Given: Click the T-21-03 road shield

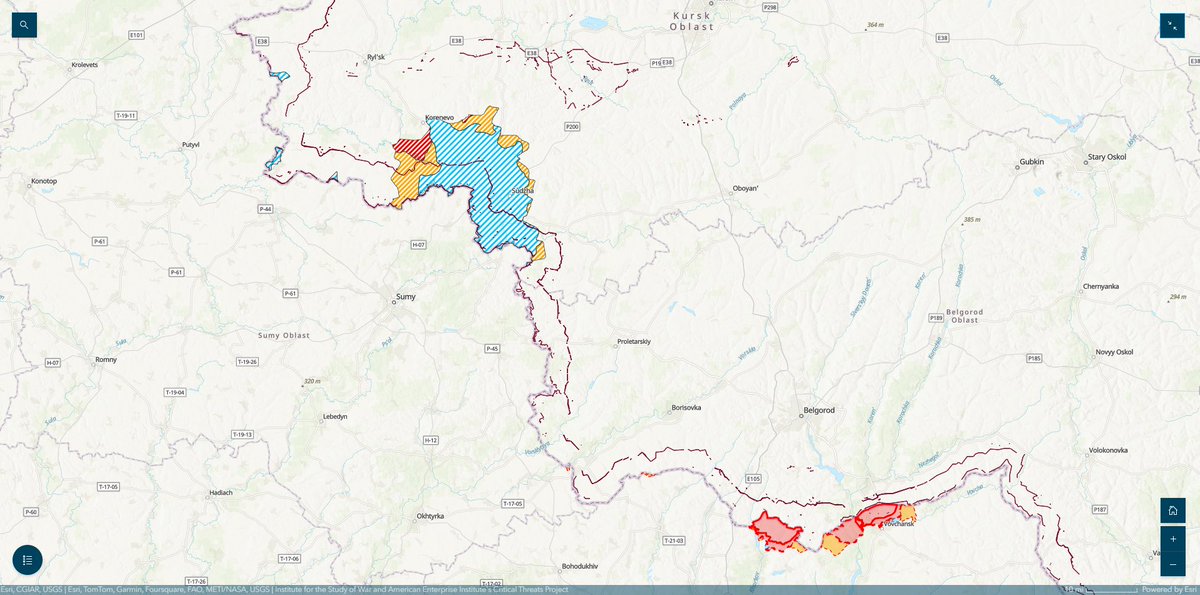Looking at the screenshot, I should tap(675, 540).
